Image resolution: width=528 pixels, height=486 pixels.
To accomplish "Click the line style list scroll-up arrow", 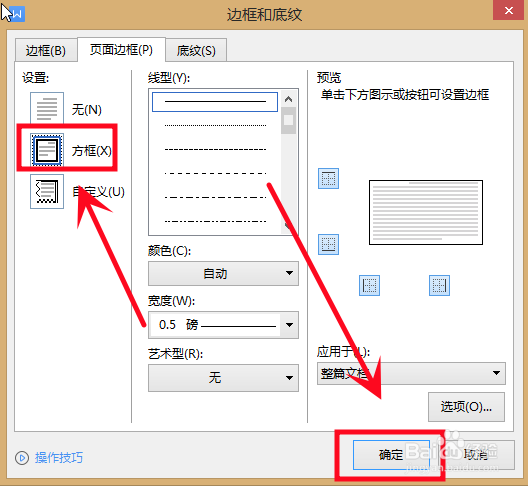I will pos(289,99).
